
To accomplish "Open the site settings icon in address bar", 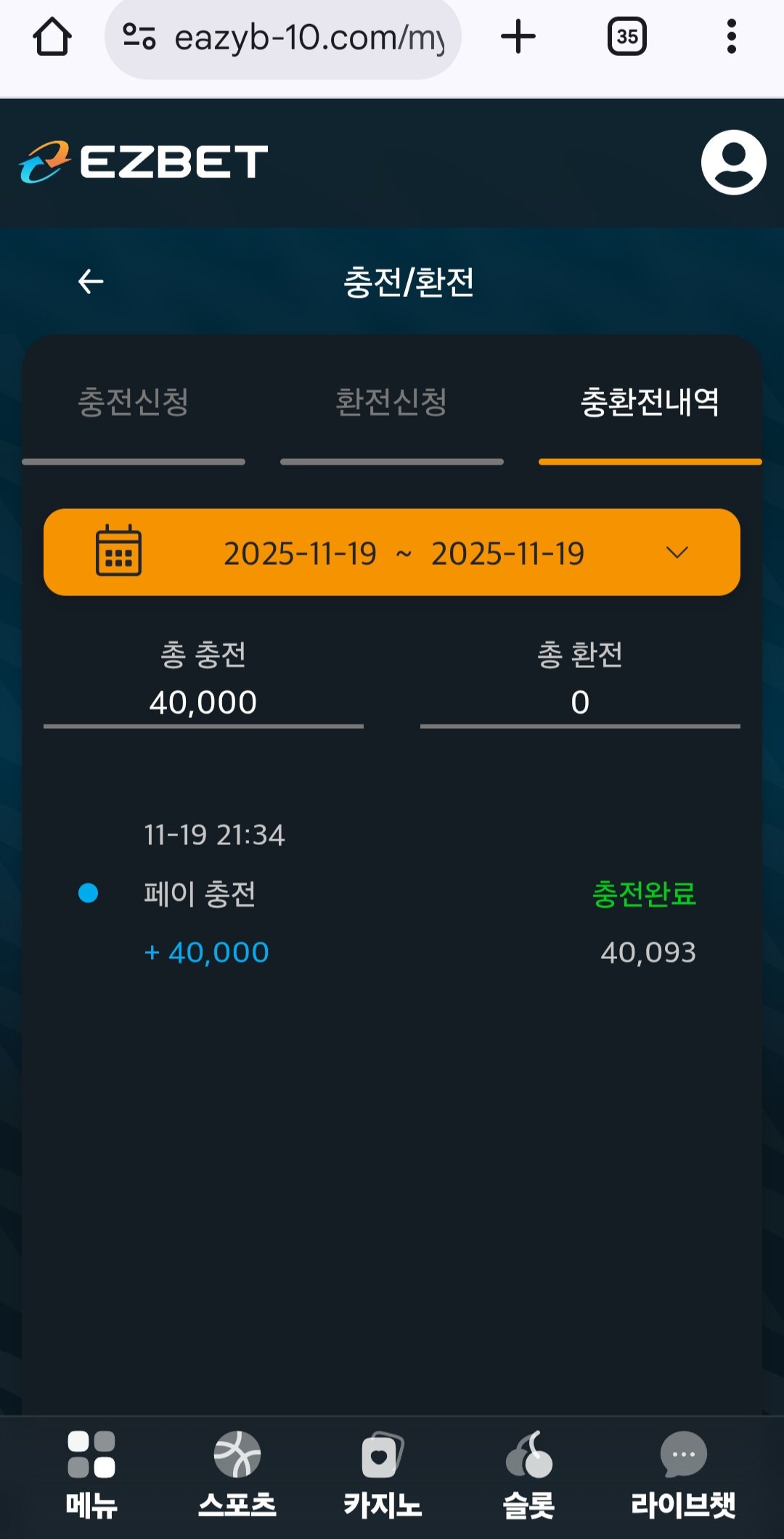I will click(x=139, y=37).
